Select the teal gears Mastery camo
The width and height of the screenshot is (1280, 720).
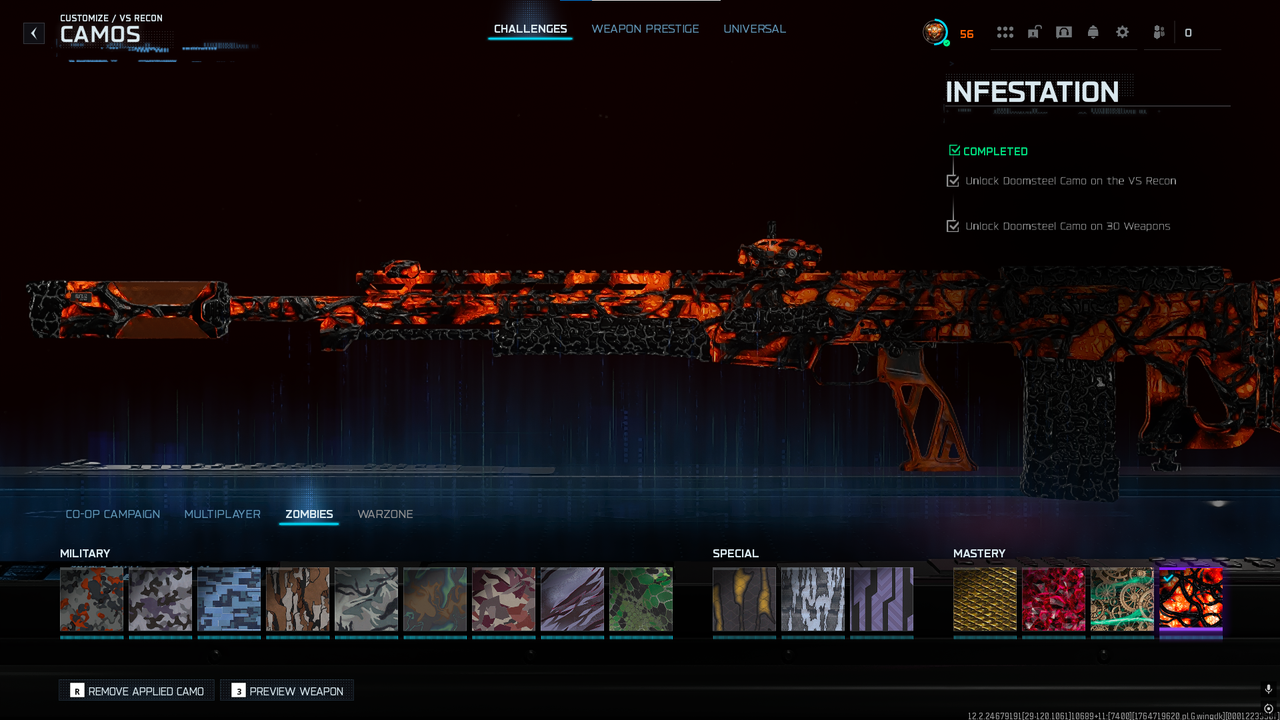(x=1122, y=599)
